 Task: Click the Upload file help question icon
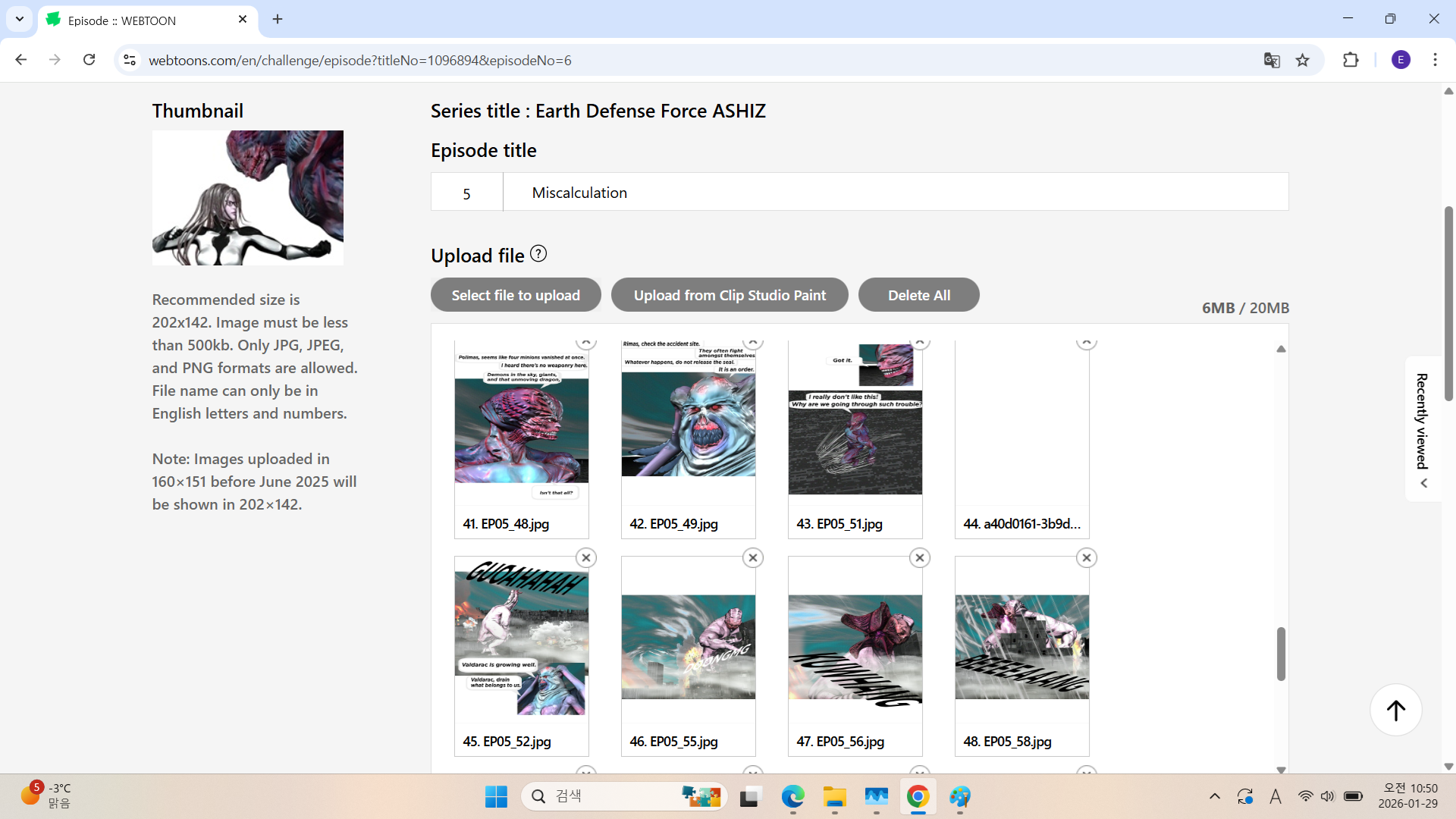pos(538,254)
